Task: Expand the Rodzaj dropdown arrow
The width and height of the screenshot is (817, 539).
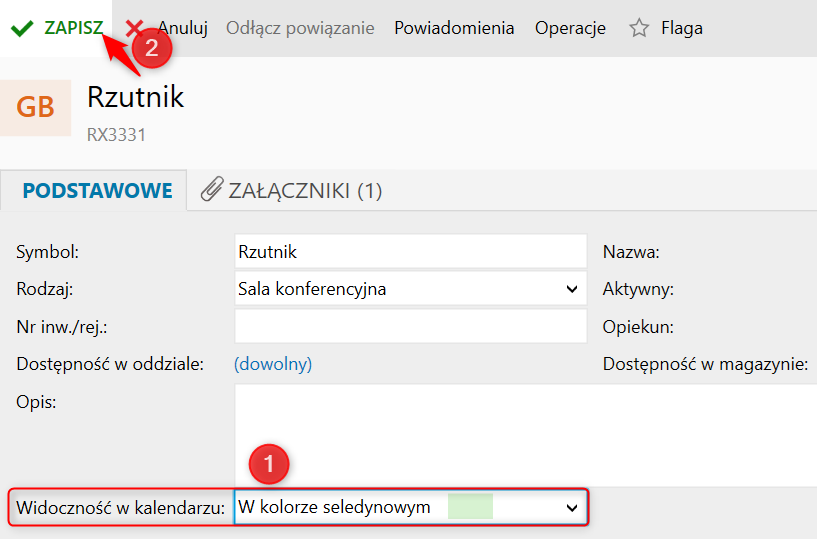Action: (x=572, y=289)
